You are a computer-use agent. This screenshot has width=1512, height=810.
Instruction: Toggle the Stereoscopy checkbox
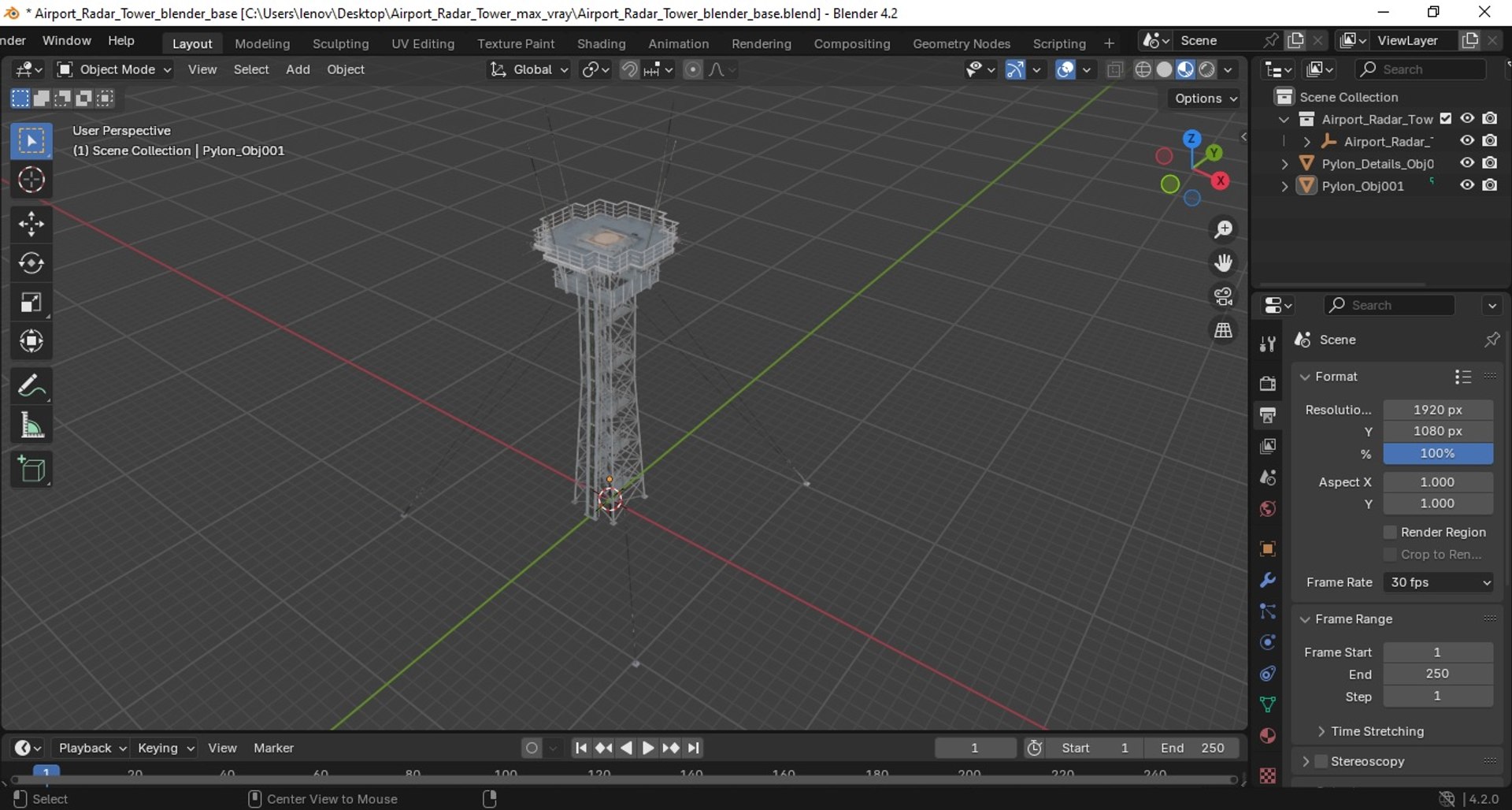[1322, 761]
